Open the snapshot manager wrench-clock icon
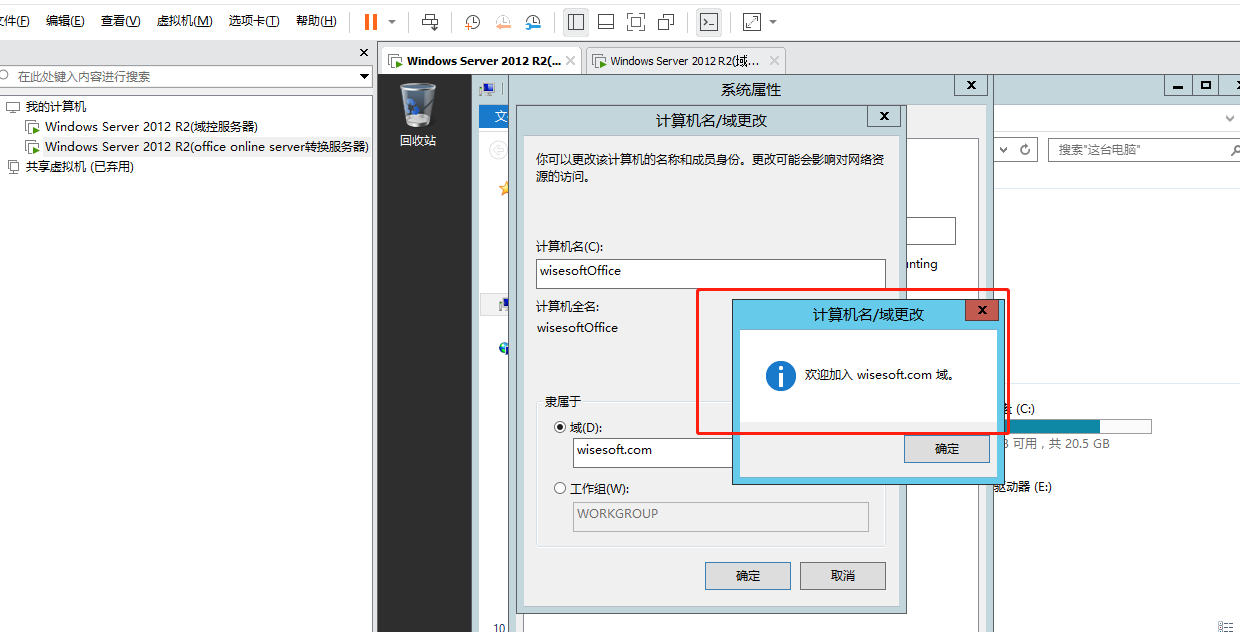This screenshot has width=1240, height=632. click(534, 21)
